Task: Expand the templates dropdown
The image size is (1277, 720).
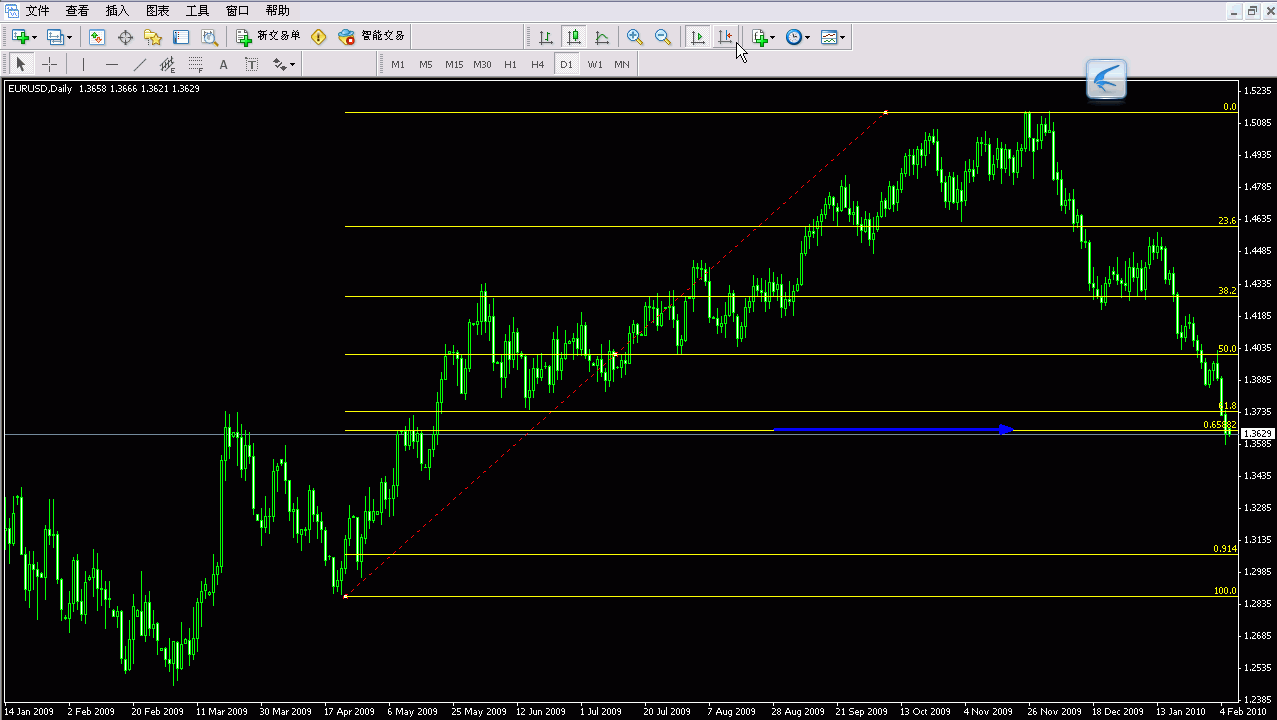Action: point(843,37)
